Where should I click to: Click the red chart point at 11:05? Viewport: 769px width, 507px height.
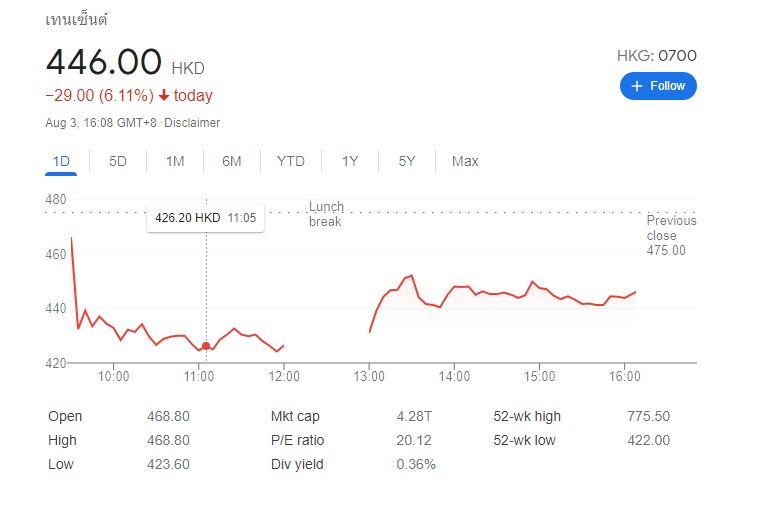(206, 346)
